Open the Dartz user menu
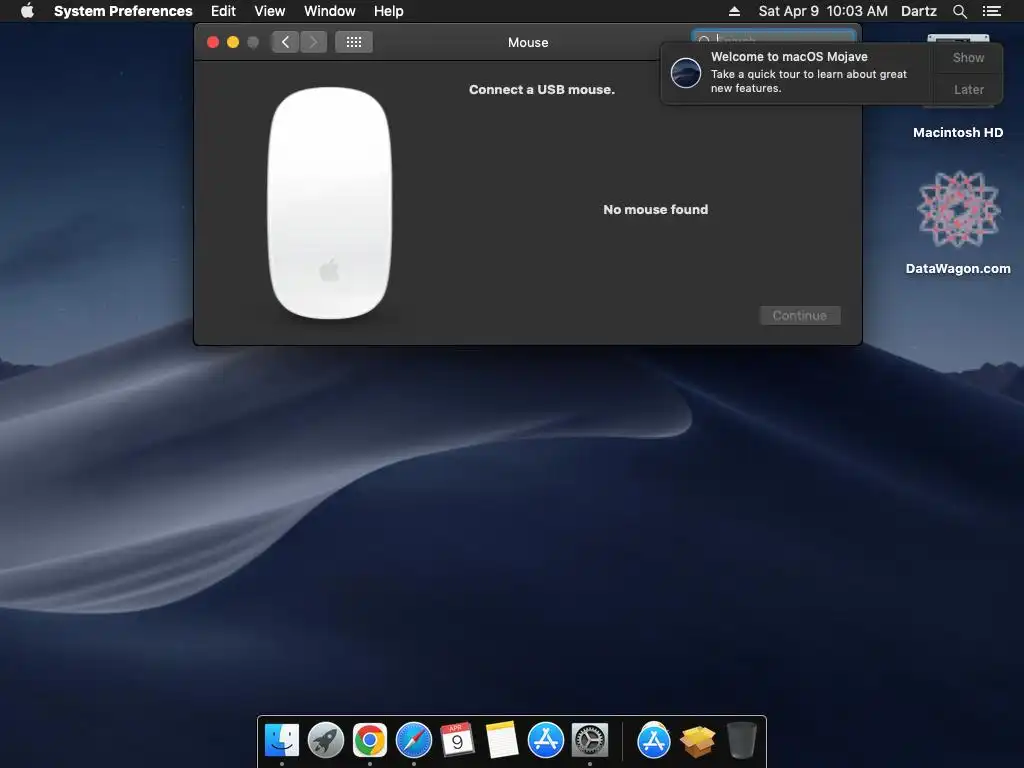1024x768 pixels. (919, 11)
